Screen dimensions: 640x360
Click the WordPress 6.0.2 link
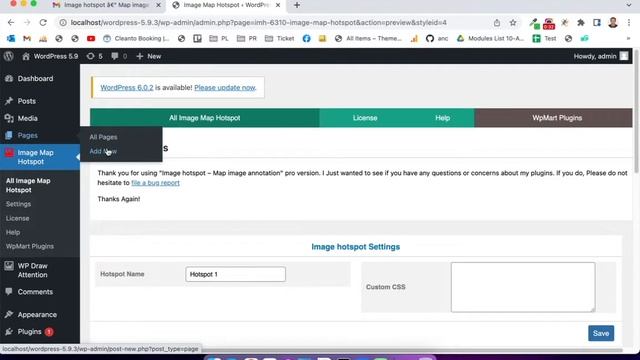pyautogui.click(x=127, y=88)
